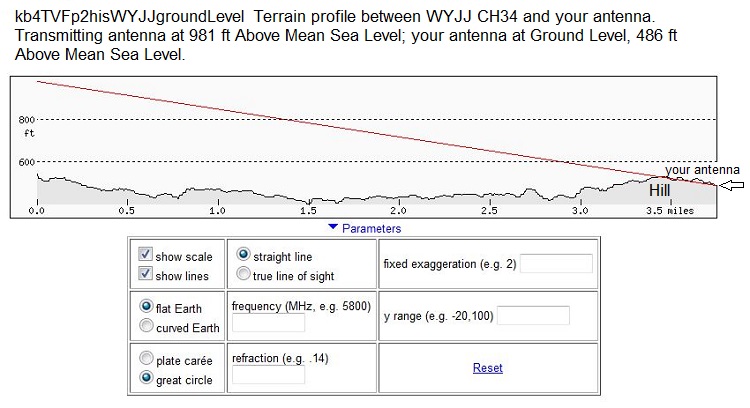
Task: Select the flat Earth radio button
Action: coord(147,308)
